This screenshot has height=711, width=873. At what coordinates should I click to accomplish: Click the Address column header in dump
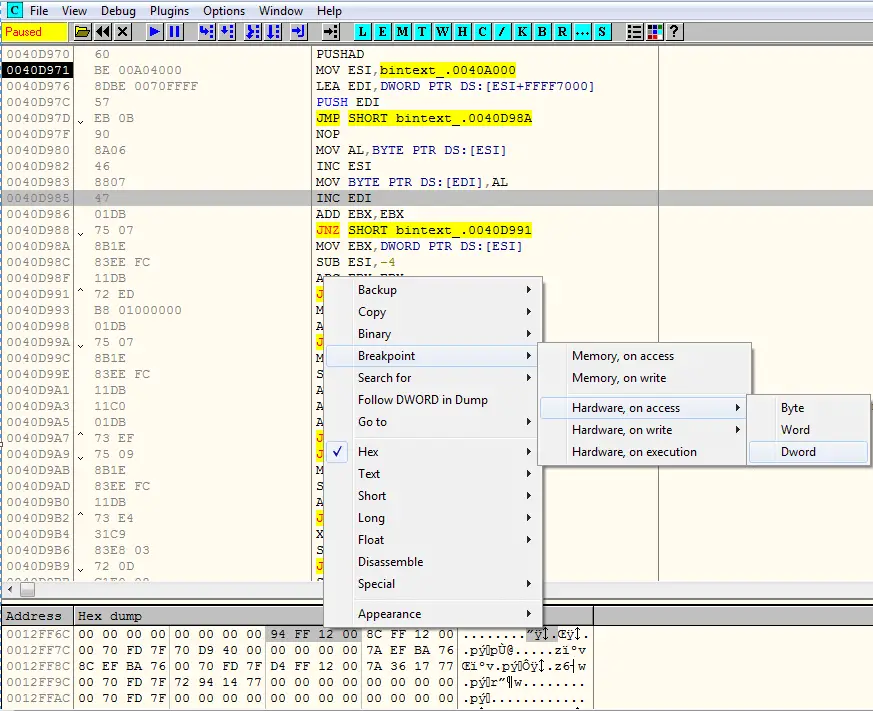pyautogui.click(x=37, y=616)
